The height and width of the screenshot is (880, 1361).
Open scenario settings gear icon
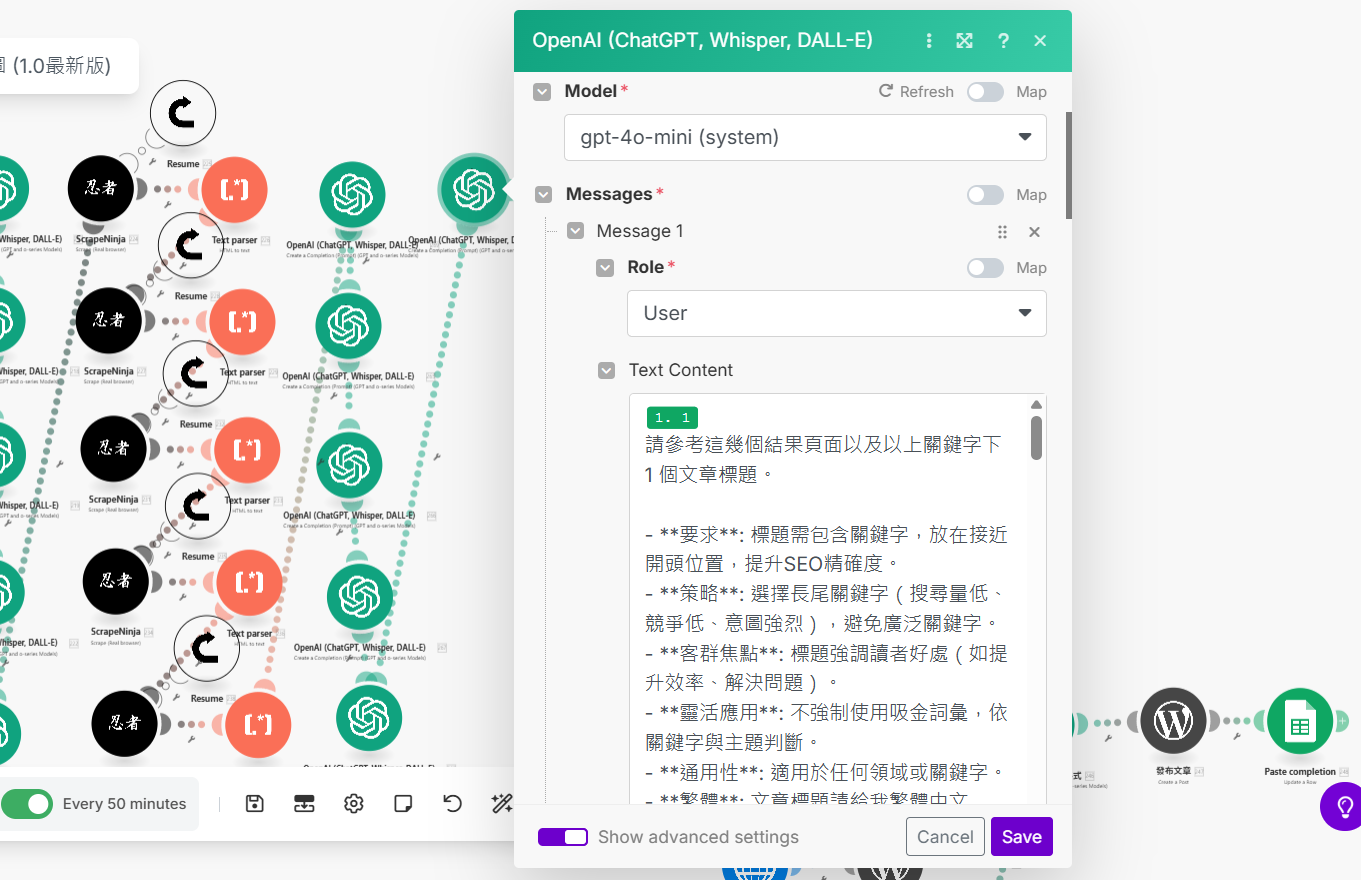coord(353,803)
